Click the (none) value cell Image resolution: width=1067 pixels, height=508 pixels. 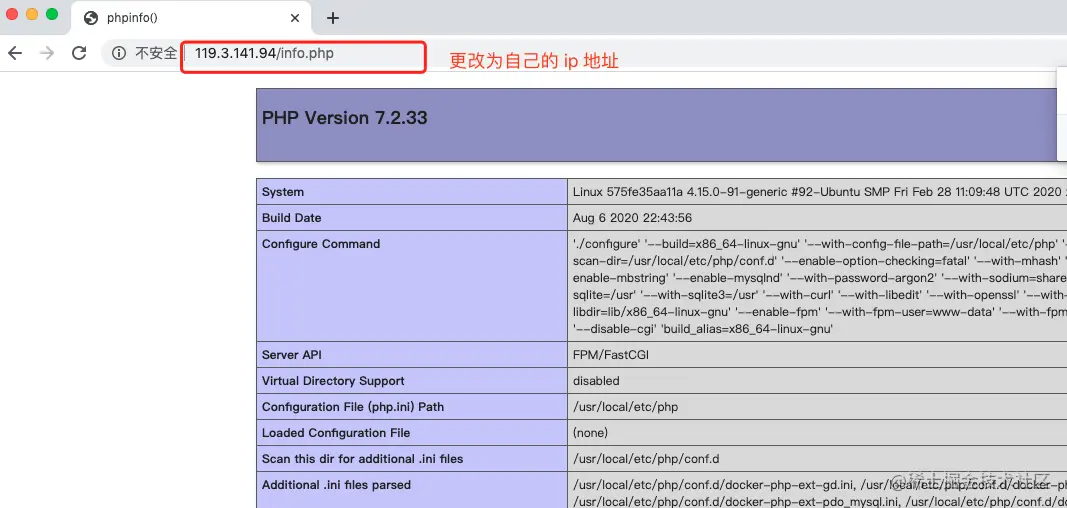pyautogui.click(x=590, y=433)
